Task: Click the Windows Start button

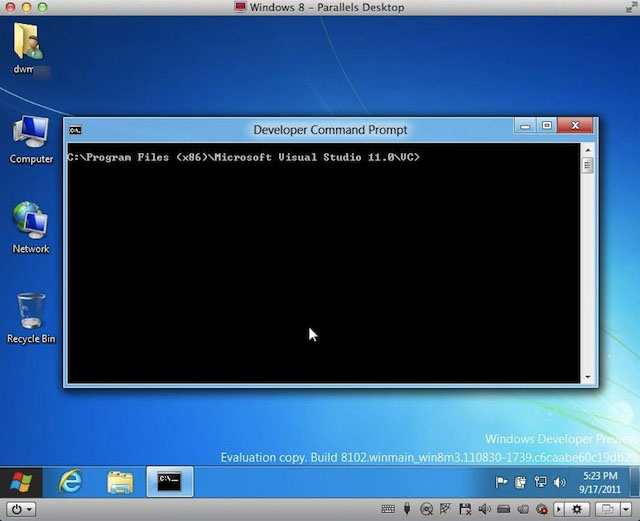Action: (x=22, y=481)
